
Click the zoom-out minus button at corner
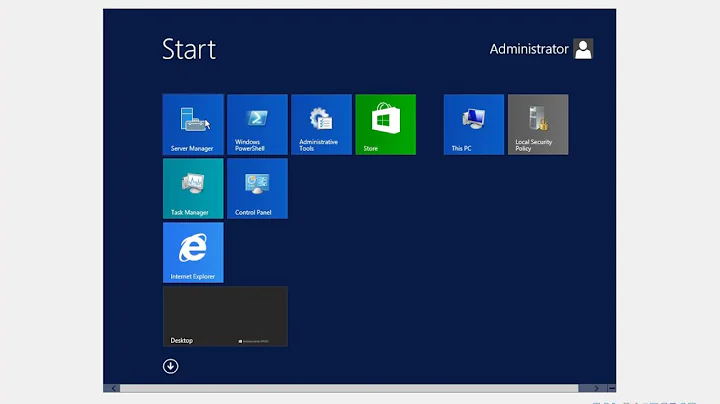(x=612, y=388)
